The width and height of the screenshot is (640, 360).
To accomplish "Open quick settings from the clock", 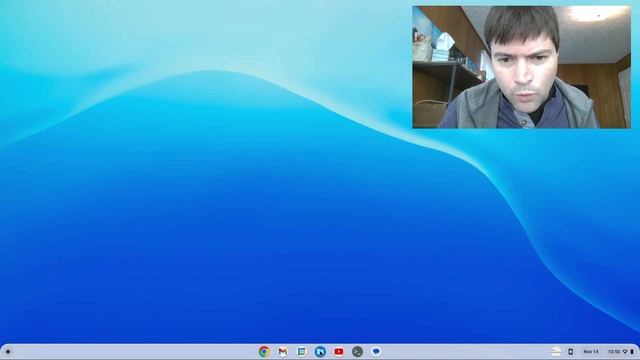I will (613, 351).
